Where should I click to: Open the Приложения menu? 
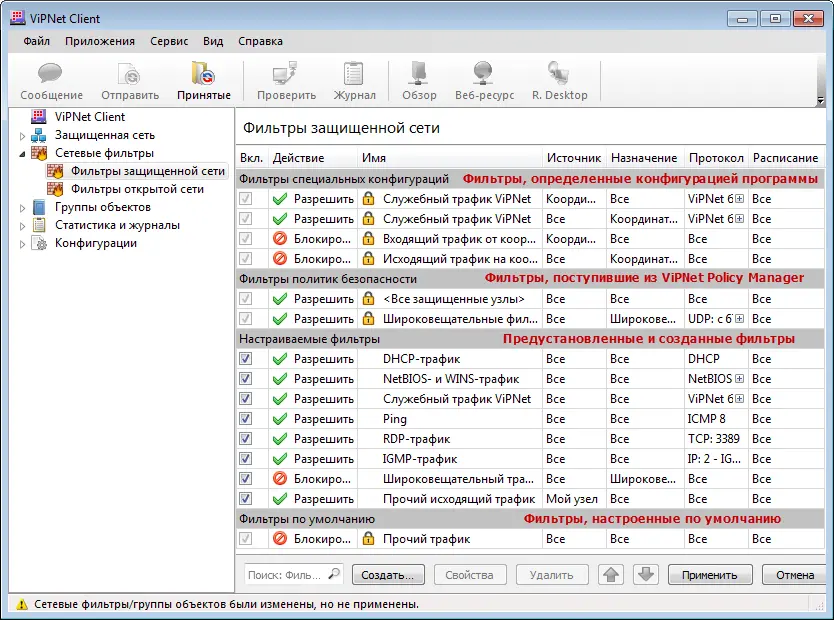(x=101, y=41)
